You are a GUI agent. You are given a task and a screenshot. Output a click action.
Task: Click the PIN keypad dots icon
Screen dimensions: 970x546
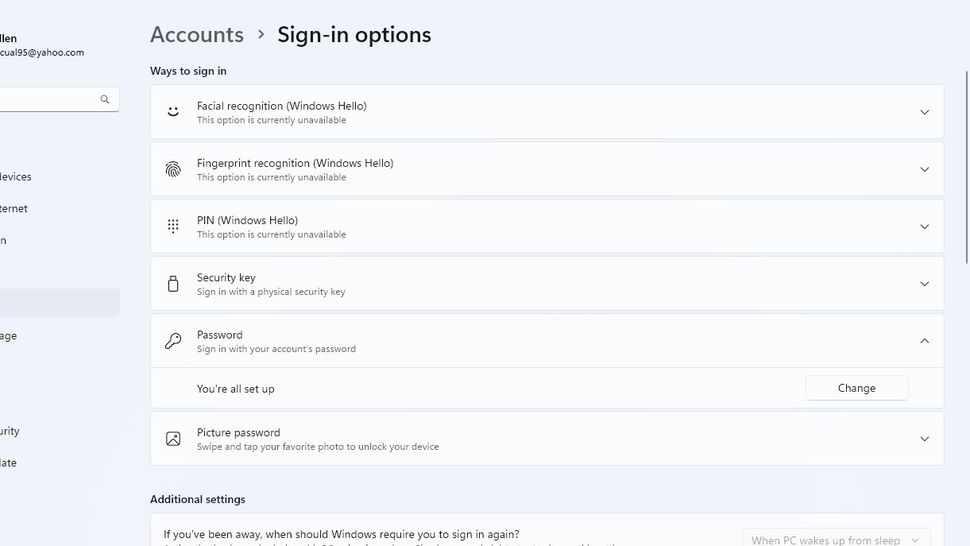coord(173,226)
